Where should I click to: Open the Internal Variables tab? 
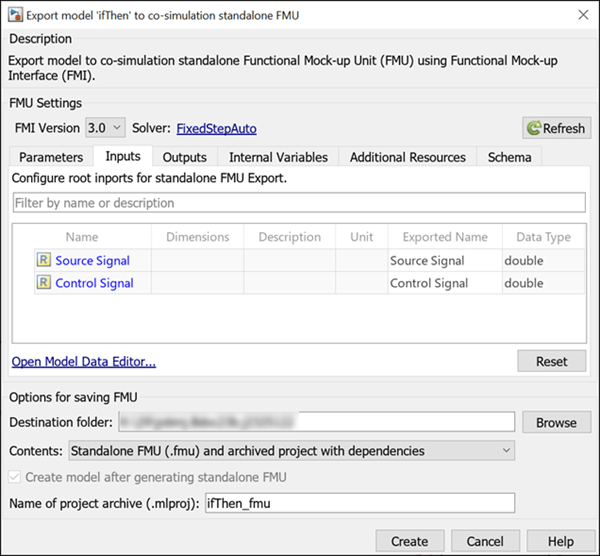tap(278, 157)
